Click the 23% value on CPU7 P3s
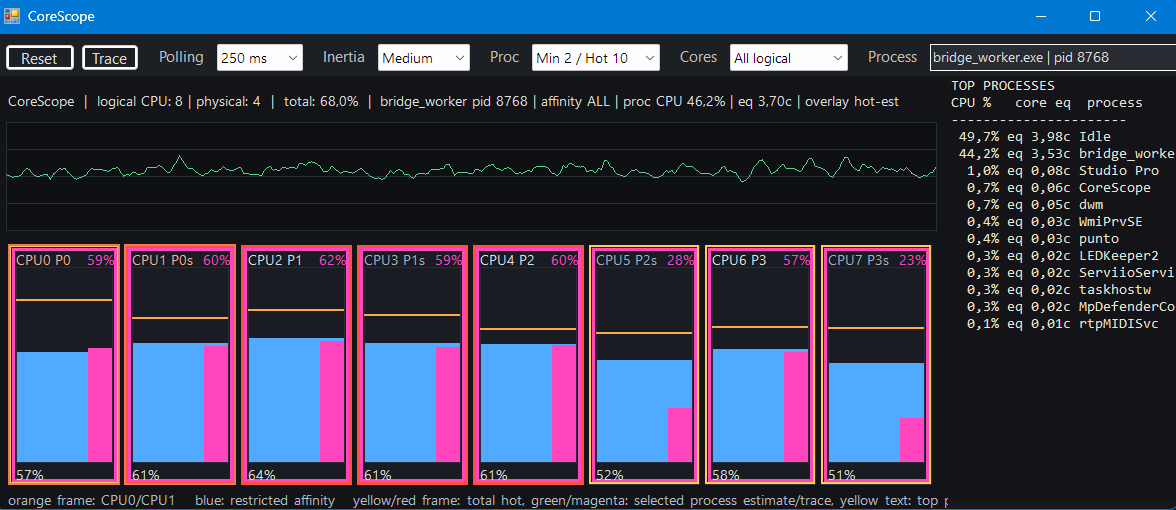1176x510 pixels. (x=912, y=260)
